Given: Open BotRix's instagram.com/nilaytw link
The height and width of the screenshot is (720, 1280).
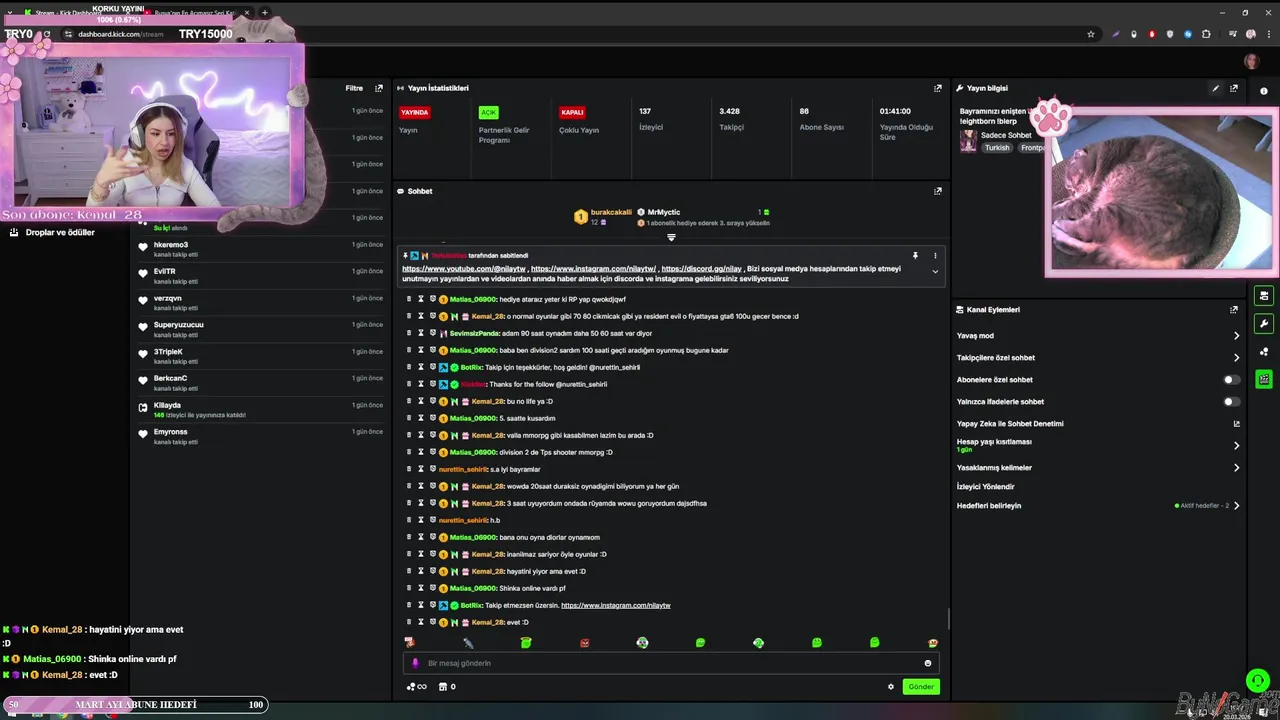Looking at the screenshot, I should coord(616,605).
